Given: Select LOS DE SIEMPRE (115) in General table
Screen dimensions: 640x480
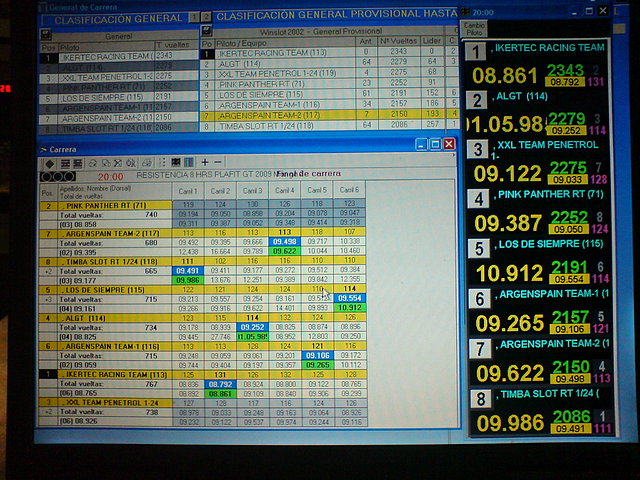Looking at the screenshot, I should pyautogui.click(x=119, y=98).
